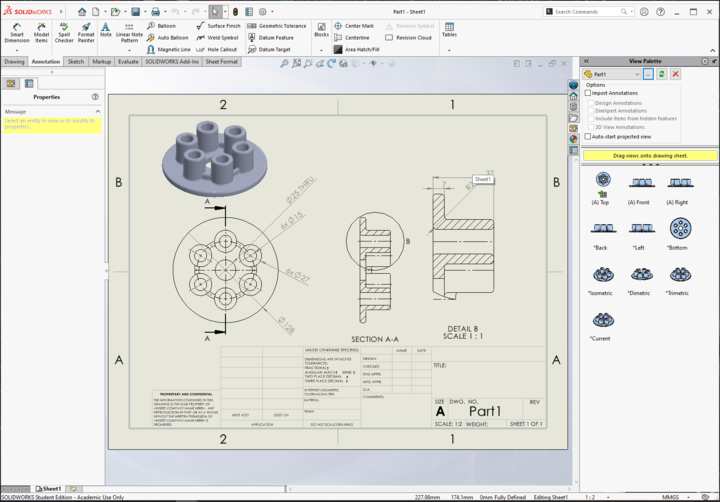This screenshot has height=502, width=720.
Task: Toggle the DimXpert Annotations checkbox
Action: tap(591, 111)
